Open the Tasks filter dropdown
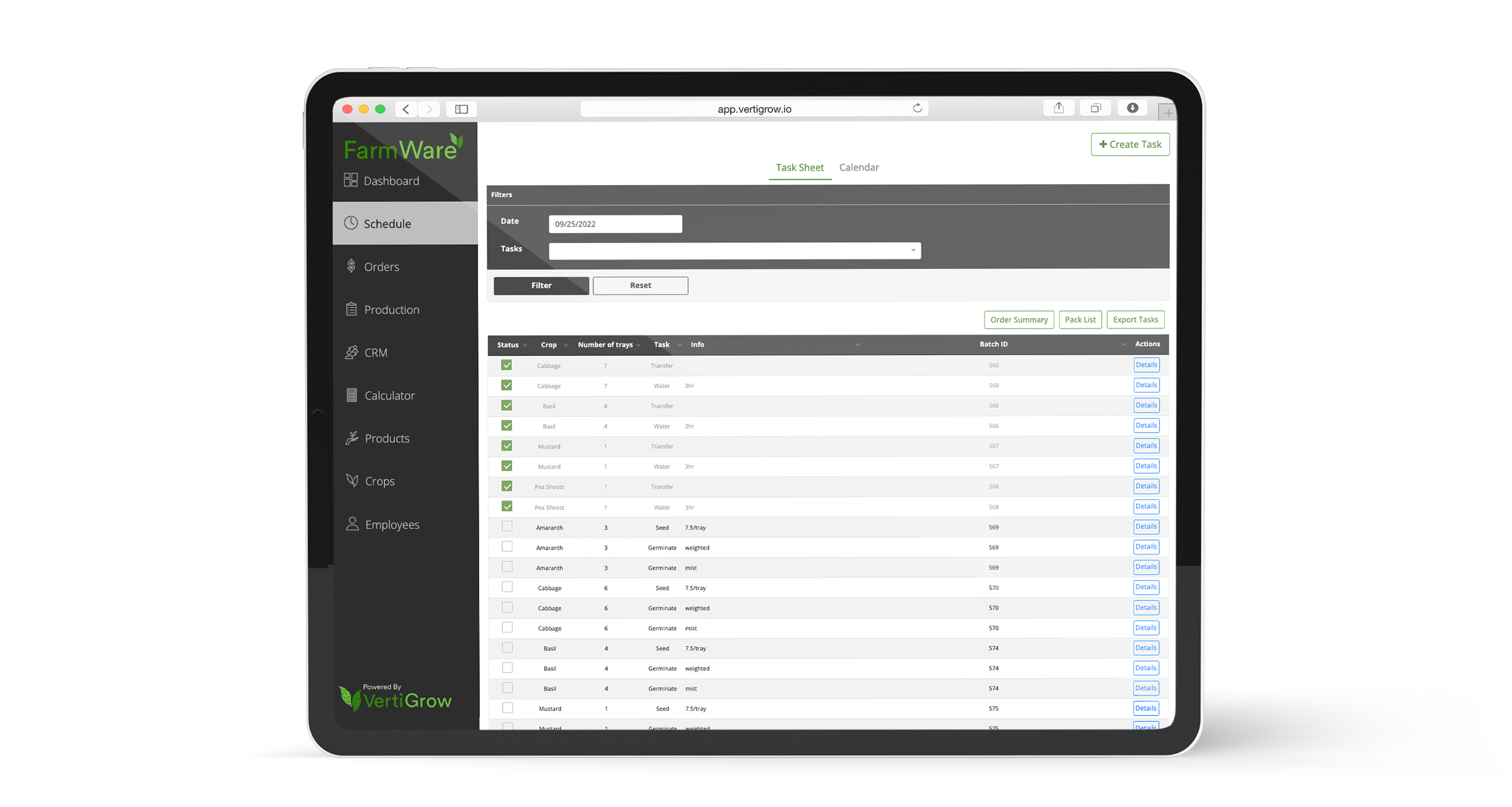Viewport: 1512px width, 807px height. point(912,249)
